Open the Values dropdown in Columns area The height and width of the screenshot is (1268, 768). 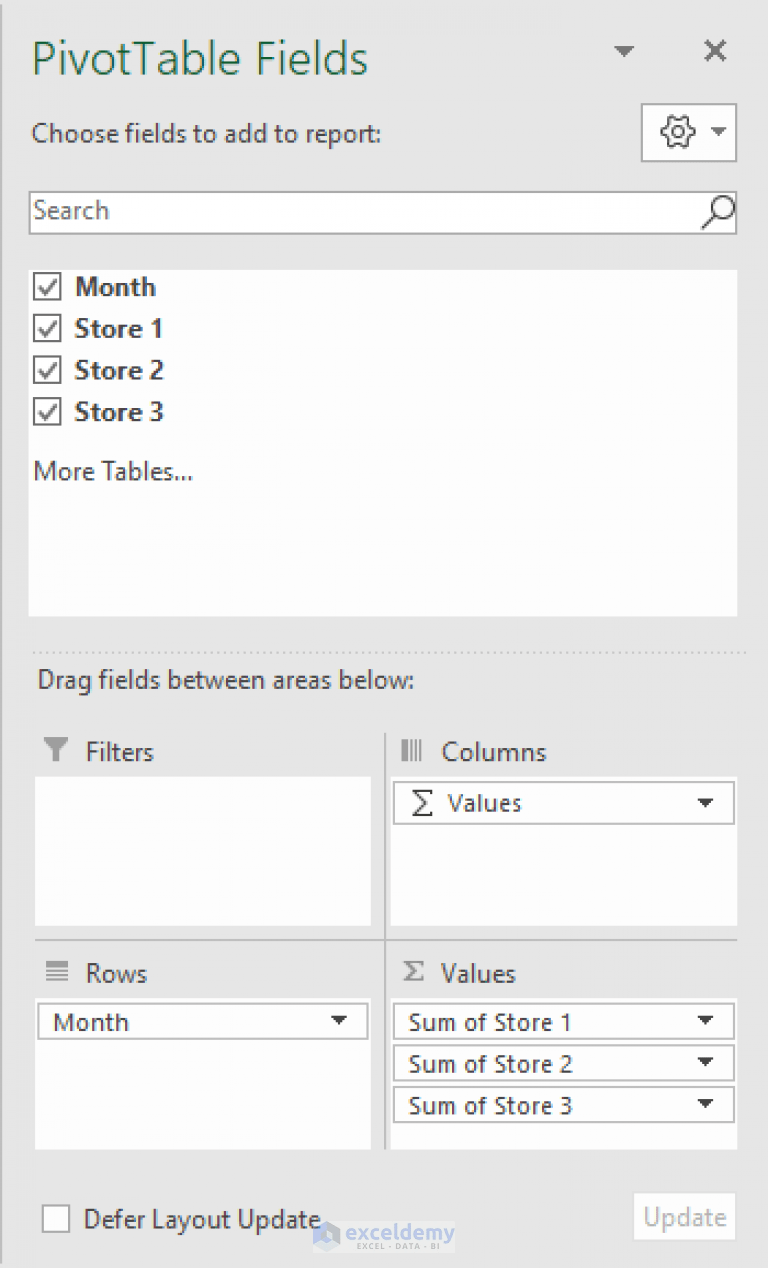click(x=707, y=802)
